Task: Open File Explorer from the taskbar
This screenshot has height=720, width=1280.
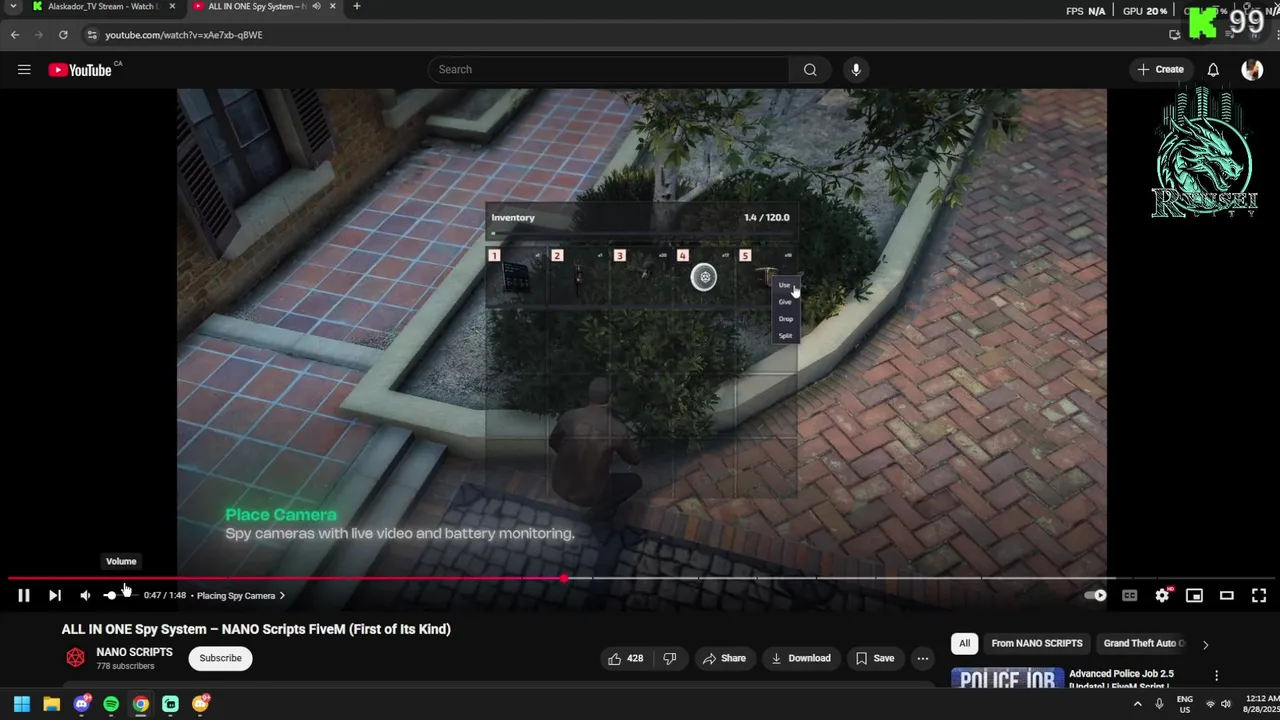Action: point(51,704)
